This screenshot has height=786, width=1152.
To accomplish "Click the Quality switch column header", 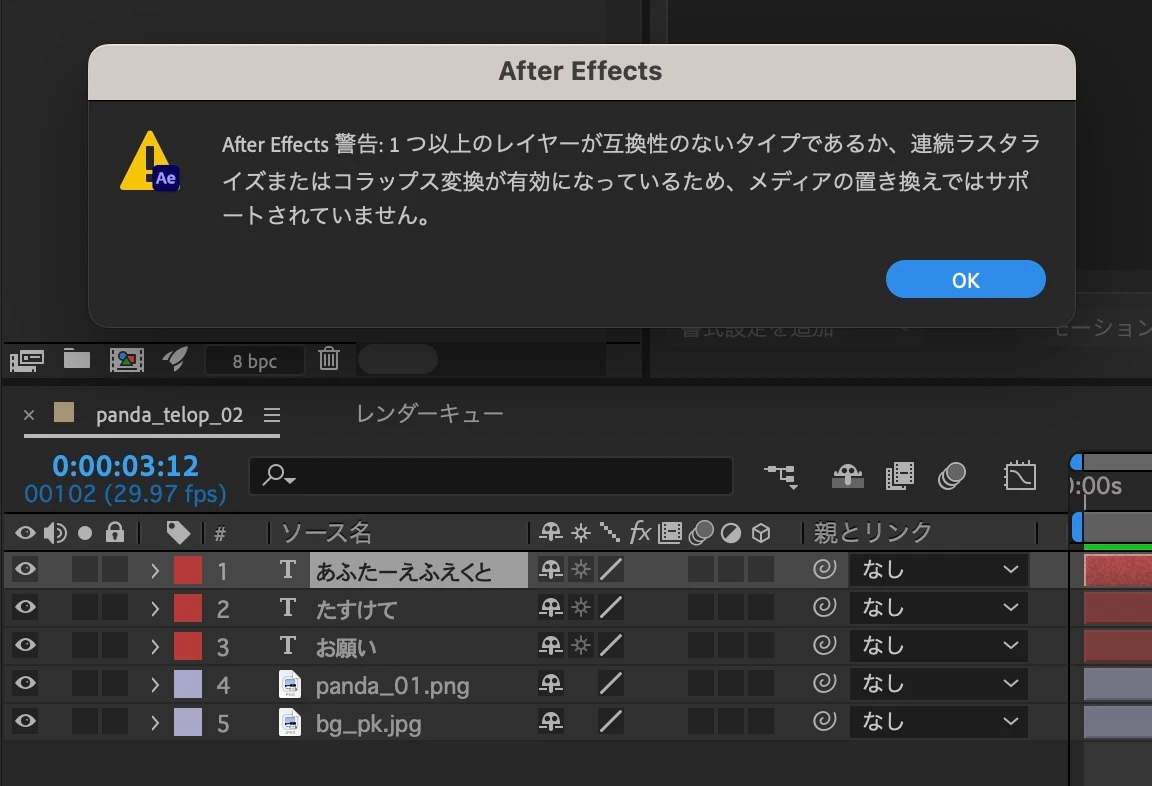I will 610,533.
